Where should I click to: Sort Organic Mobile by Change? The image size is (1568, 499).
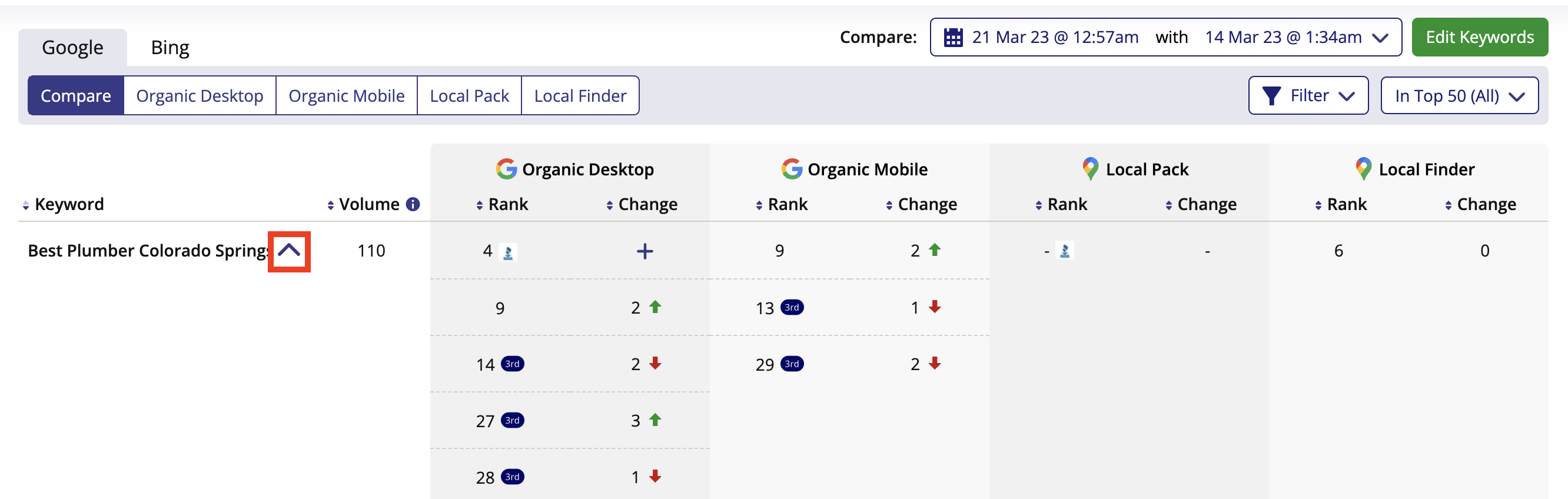point(922,204)
